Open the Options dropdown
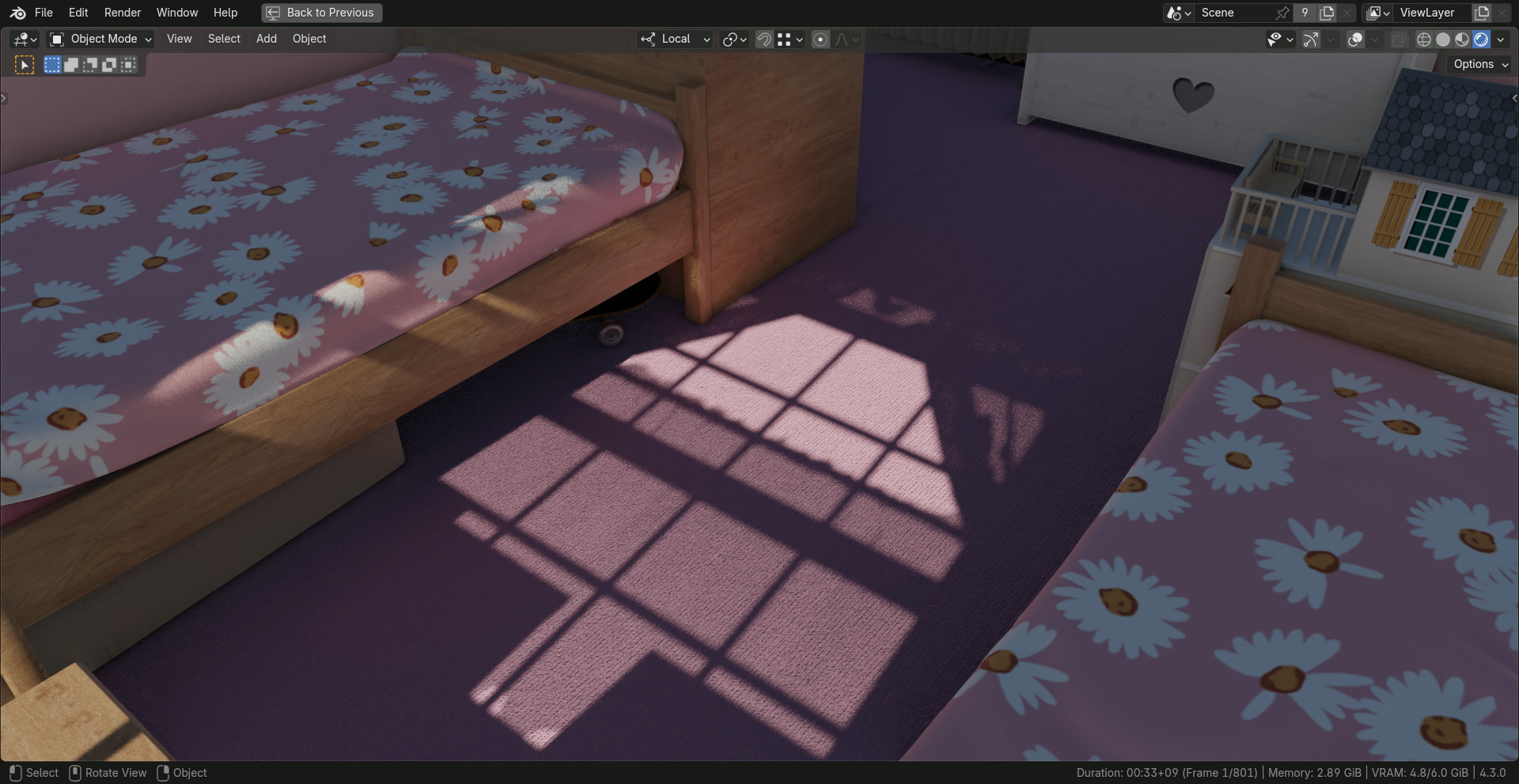This screenshot has width=1519, height=784. pyautogui.click(x=1480, y=64)
